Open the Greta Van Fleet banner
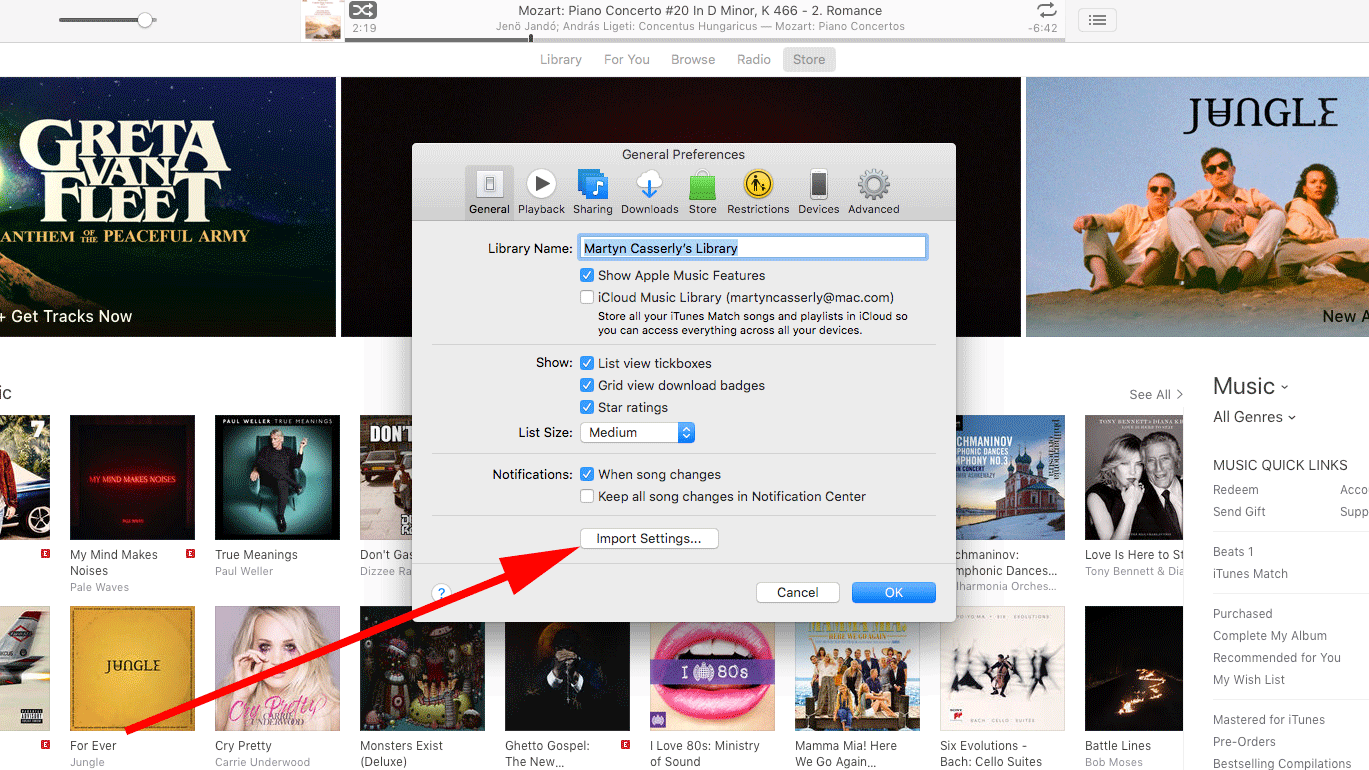This screenshot has height=770, width=1369. (x=168, y=207)
